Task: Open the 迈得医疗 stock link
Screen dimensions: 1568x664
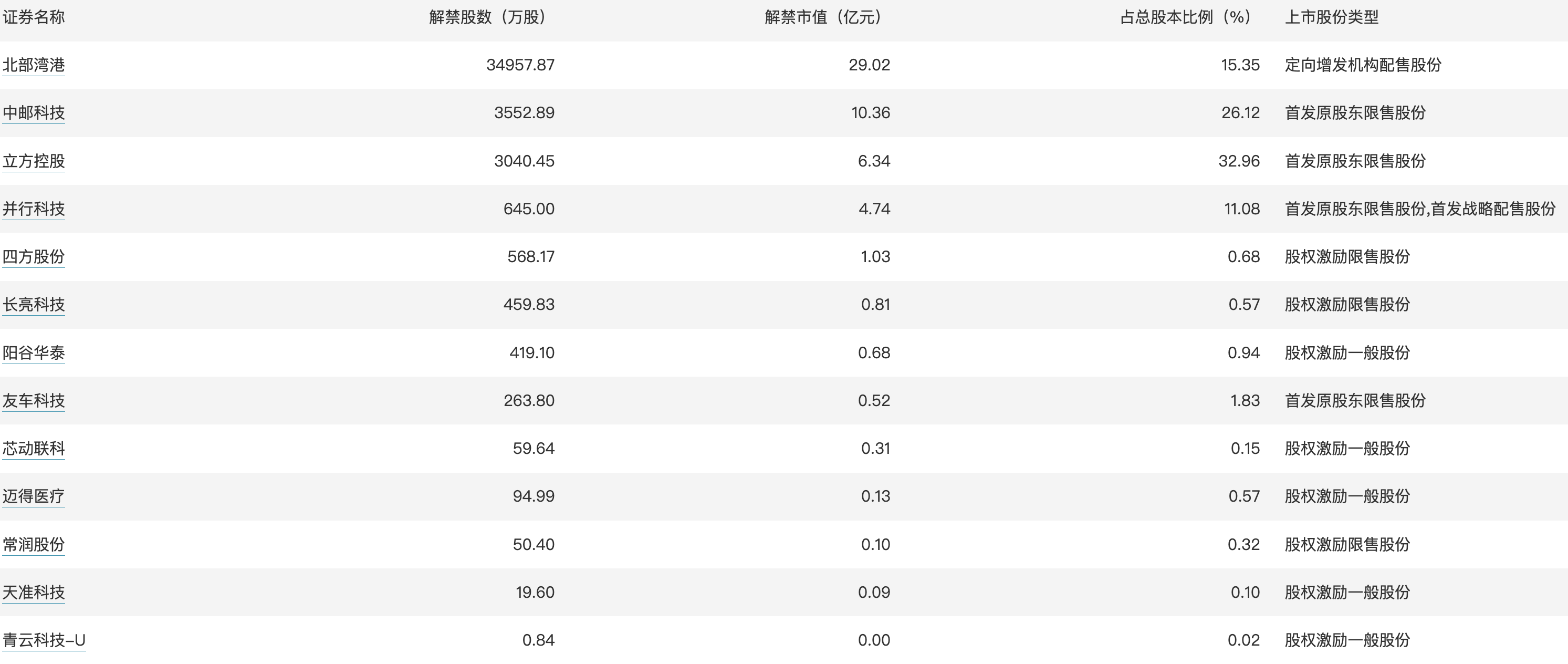Action: (x=34, y=496)
